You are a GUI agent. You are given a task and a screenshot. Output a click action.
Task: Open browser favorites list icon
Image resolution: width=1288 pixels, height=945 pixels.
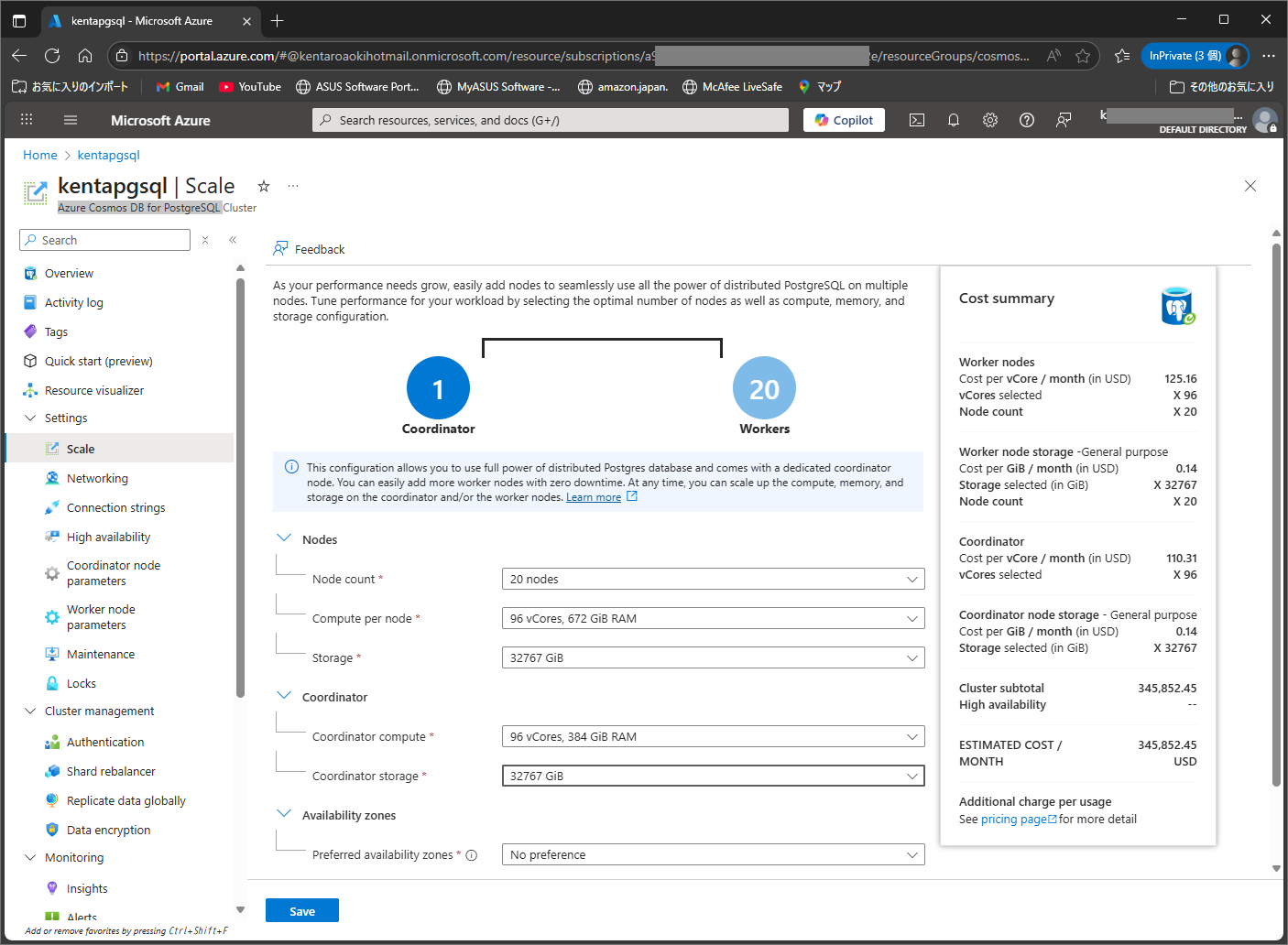point(1122,56)
